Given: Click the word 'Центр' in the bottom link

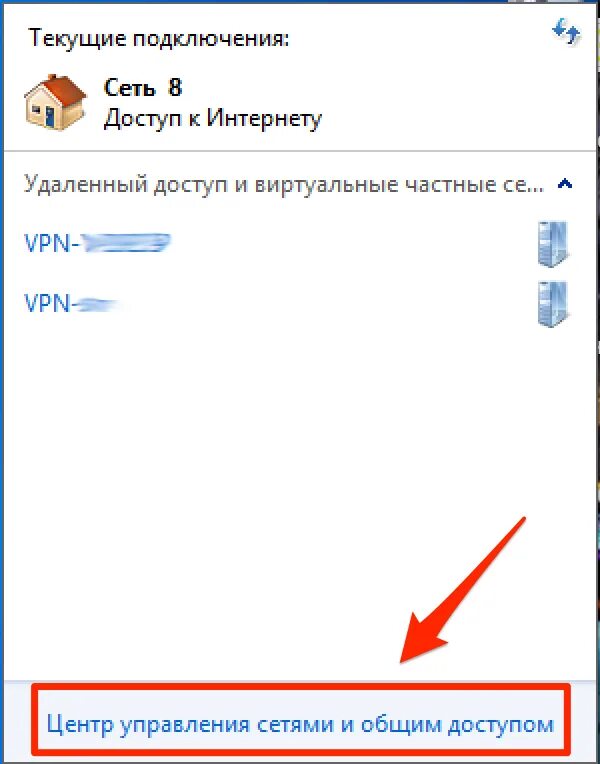Looking at the screenshot, I should pos(78,724).
